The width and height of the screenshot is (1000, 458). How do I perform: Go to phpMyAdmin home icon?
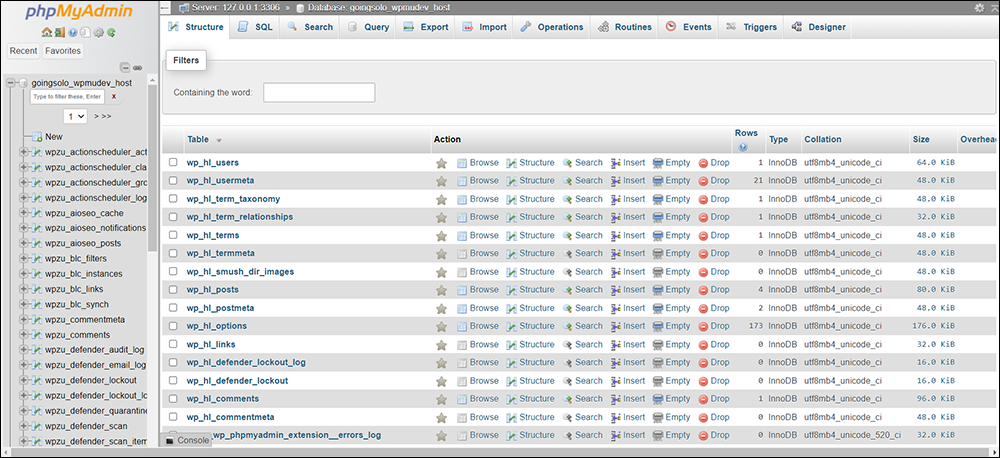pos(46,32)
